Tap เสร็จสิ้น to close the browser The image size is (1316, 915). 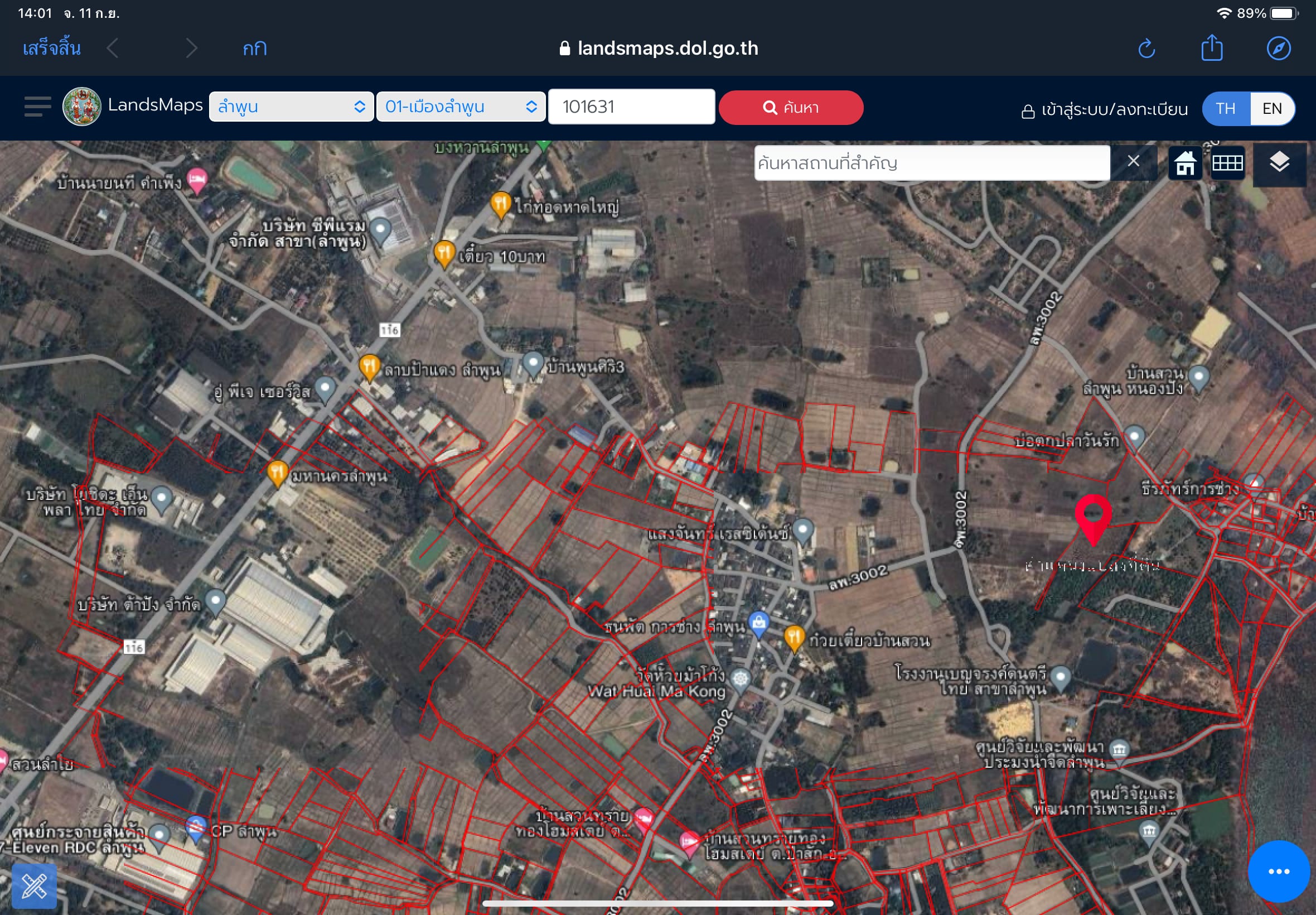pos(51,48)
